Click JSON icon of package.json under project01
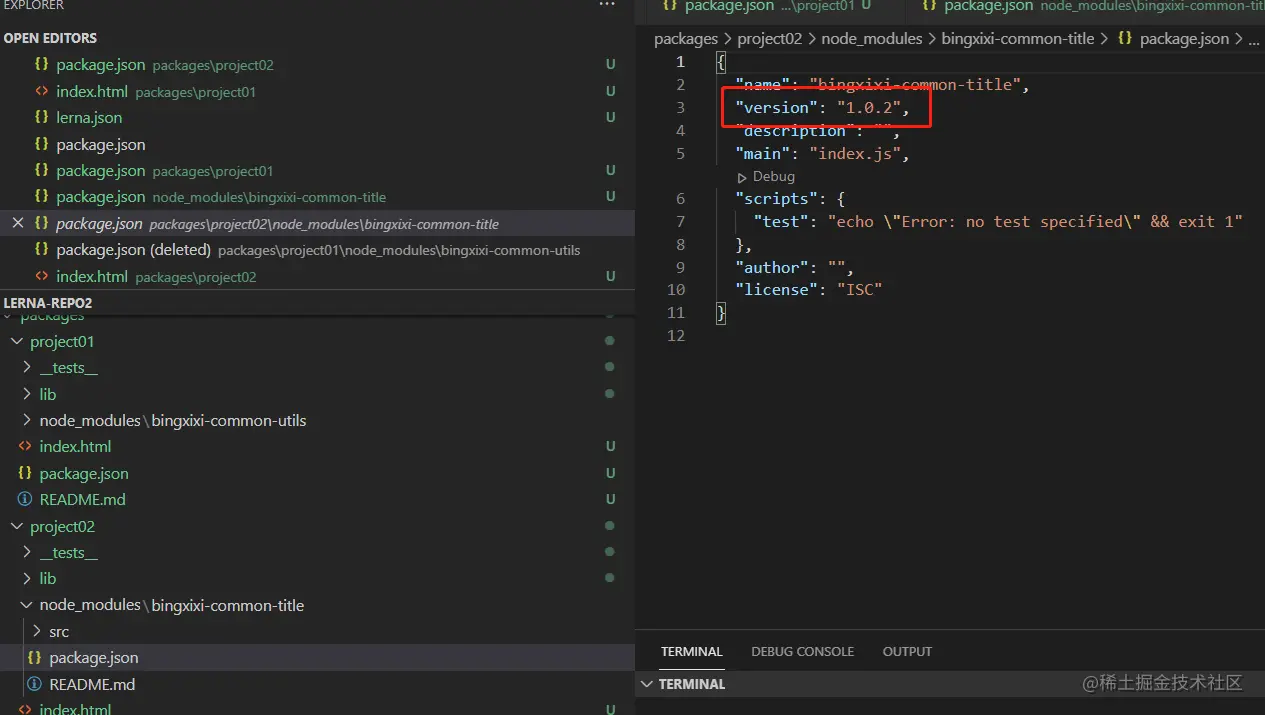Screen dimensions: 1265x715 point(25,473)
